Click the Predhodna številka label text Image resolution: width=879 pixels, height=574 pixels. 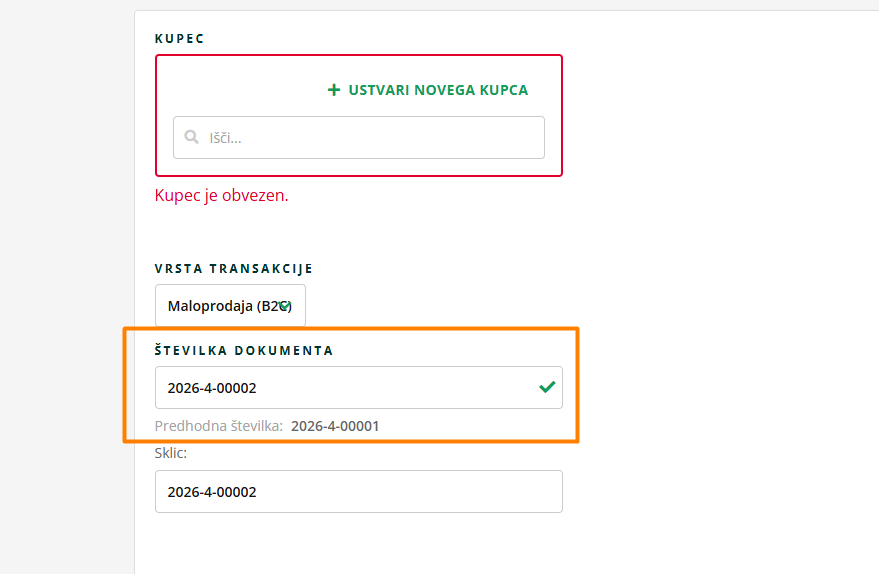click(x=218, y=426)
